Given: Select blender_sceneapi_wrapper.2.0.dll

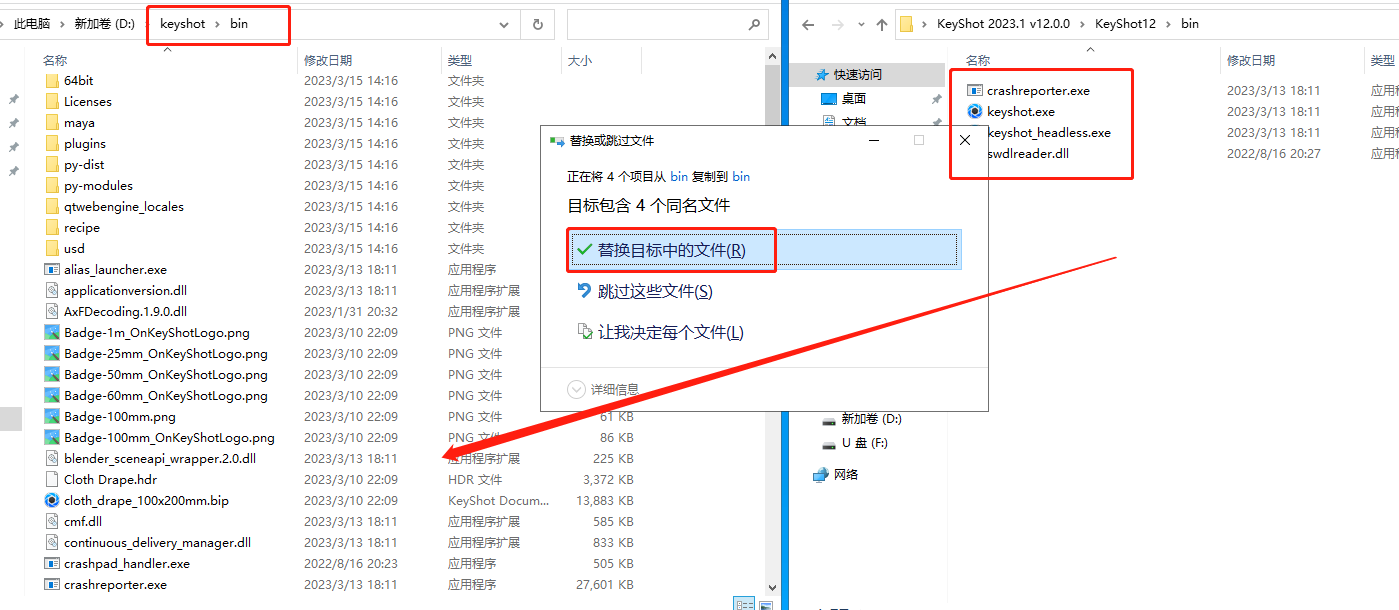Looking at the screenshot, I should [160, 458].
